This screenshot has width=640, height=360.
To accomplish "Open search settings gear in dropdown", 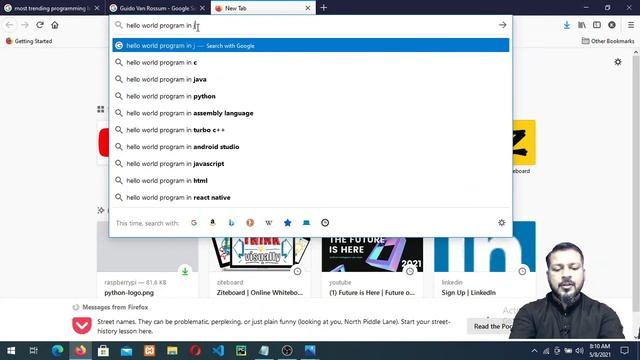I will (502, 222).
